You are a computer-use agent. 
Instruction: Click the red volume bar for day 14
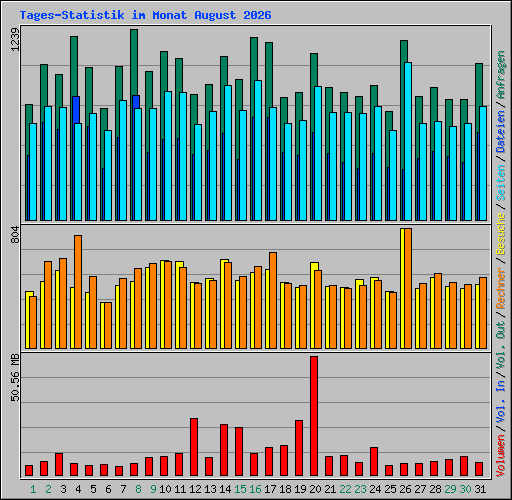[x=224, y=450]
